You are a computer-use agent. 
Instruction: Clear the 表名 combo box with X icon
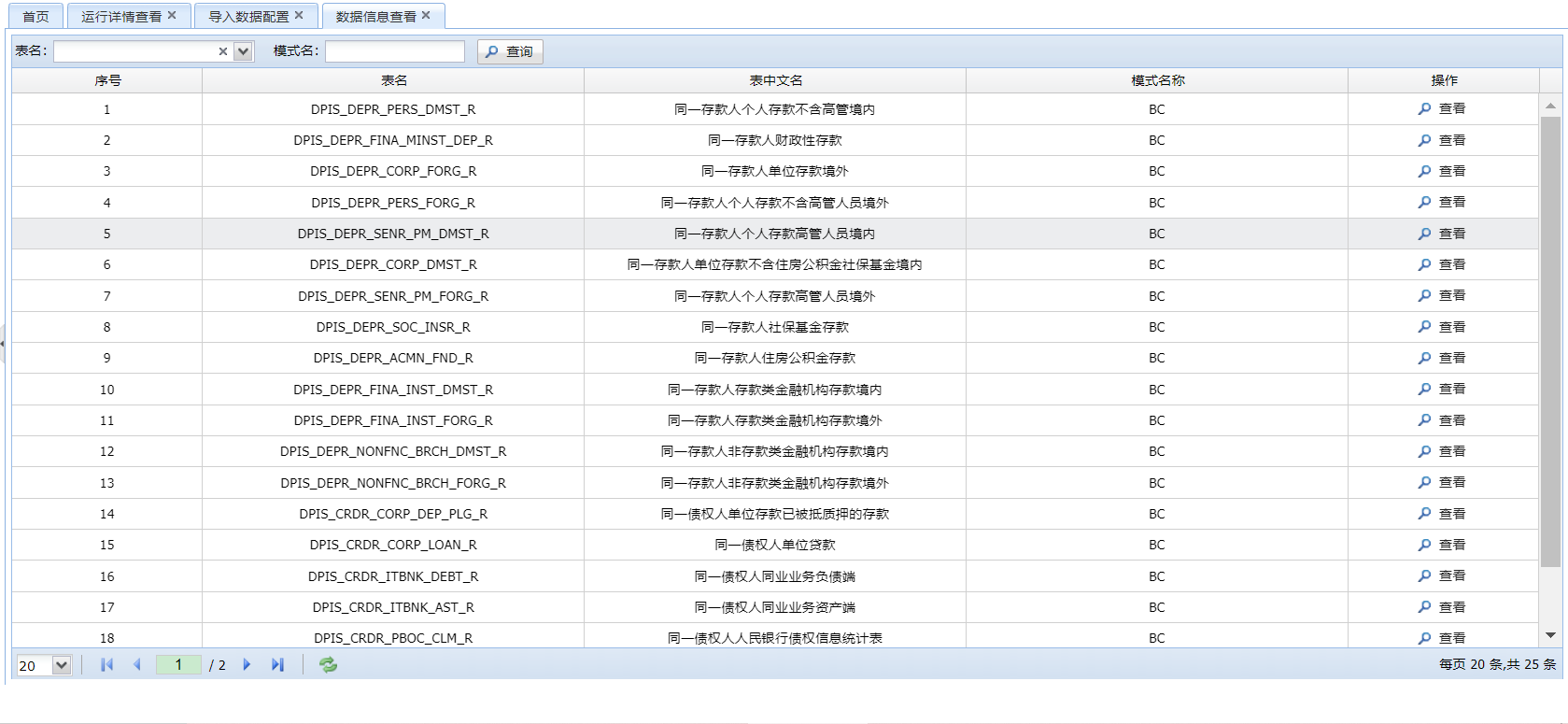223,52
